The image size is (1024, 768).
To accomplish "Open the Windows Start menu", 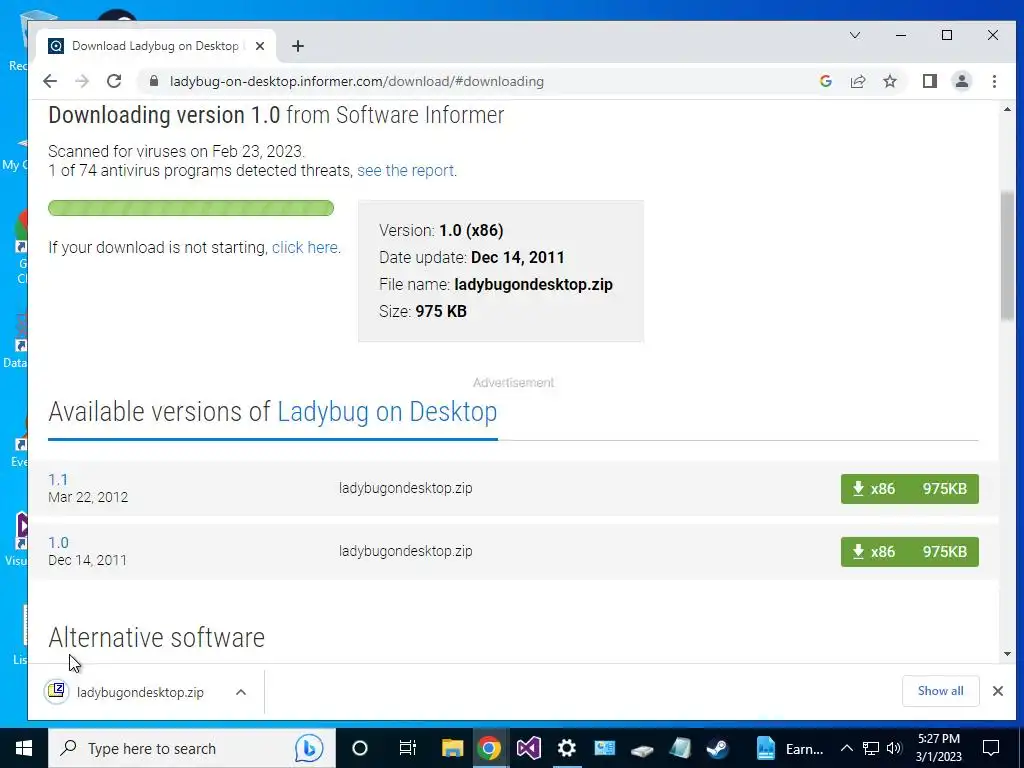I will (x=24, y=748).
